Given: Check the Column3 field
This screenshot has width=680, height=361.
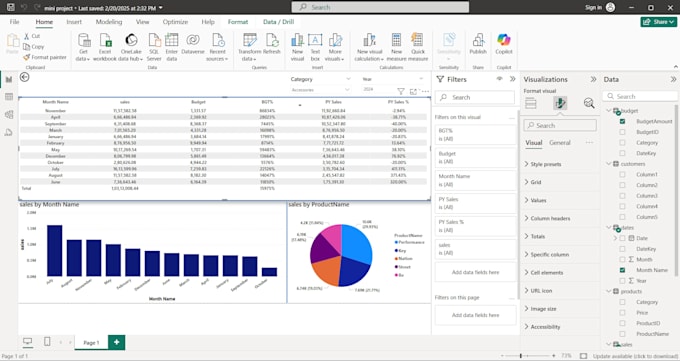Looking at the screenshot, I should coord(622,196).
